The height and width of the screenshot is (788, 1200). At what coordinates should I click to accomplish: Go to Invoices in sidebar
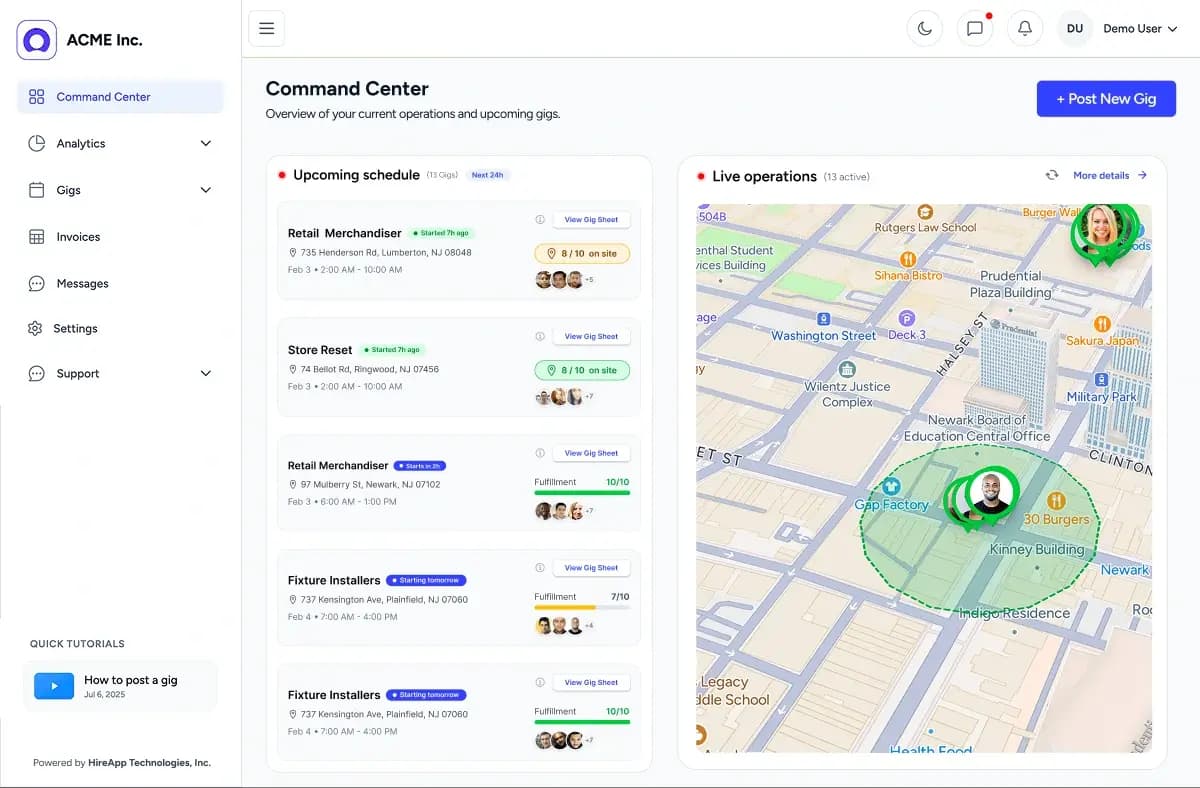tap(78, 237)
